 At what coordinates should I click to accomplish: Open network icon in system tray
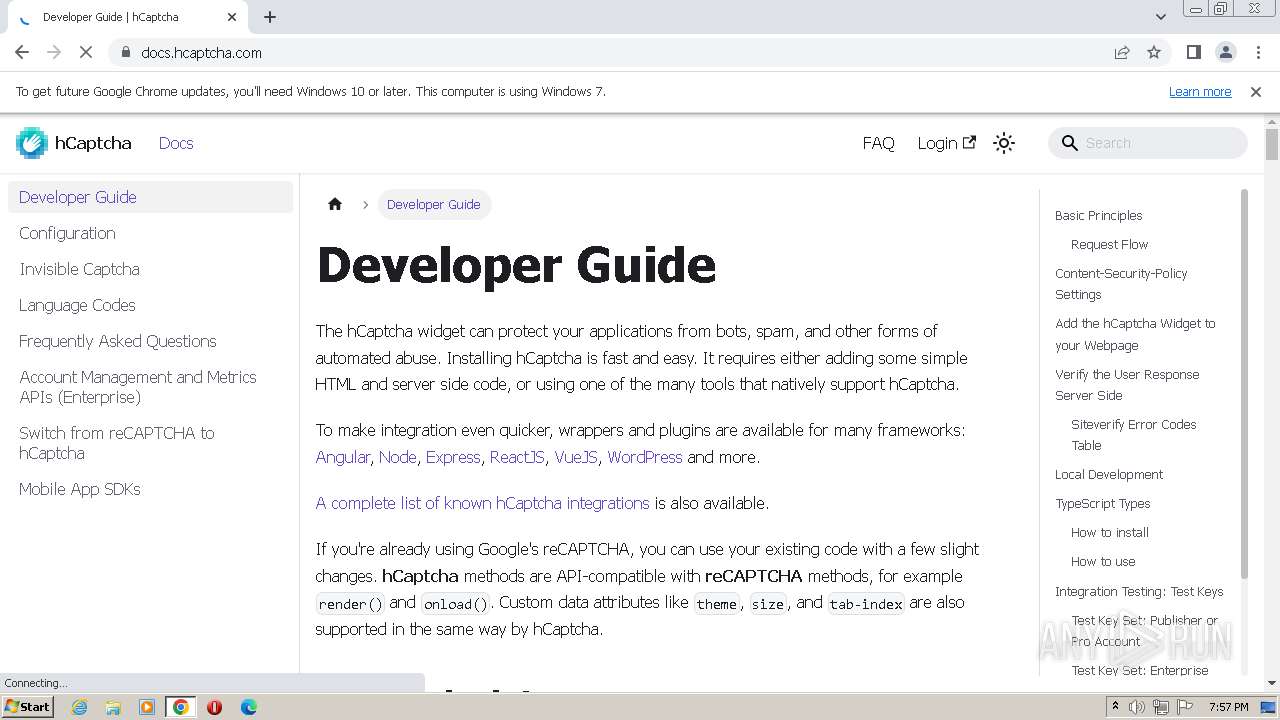click(x=1161, y=707)
